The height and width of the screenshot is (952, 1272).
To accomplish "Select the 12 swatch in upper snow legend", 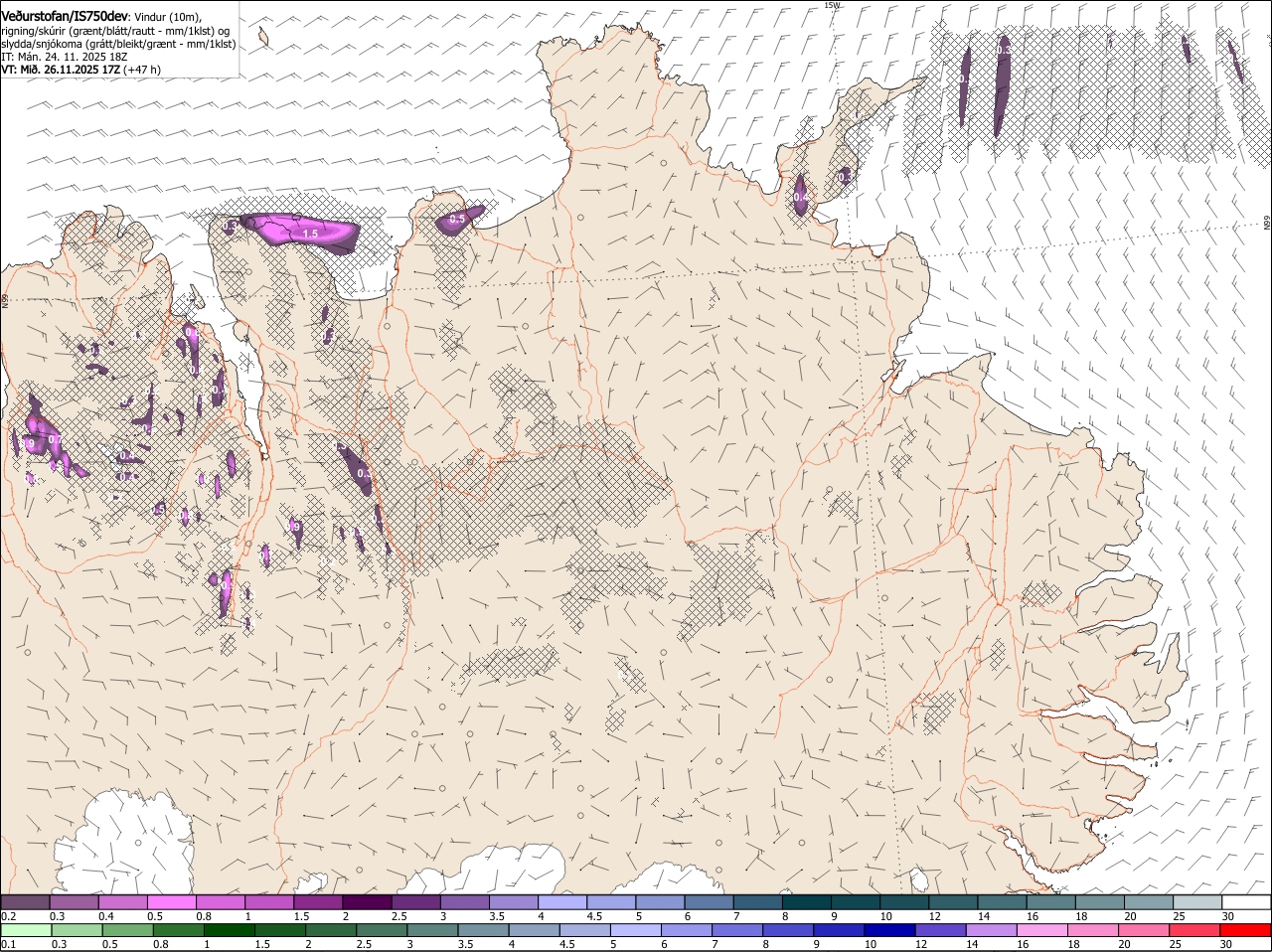I will point(954,901).
